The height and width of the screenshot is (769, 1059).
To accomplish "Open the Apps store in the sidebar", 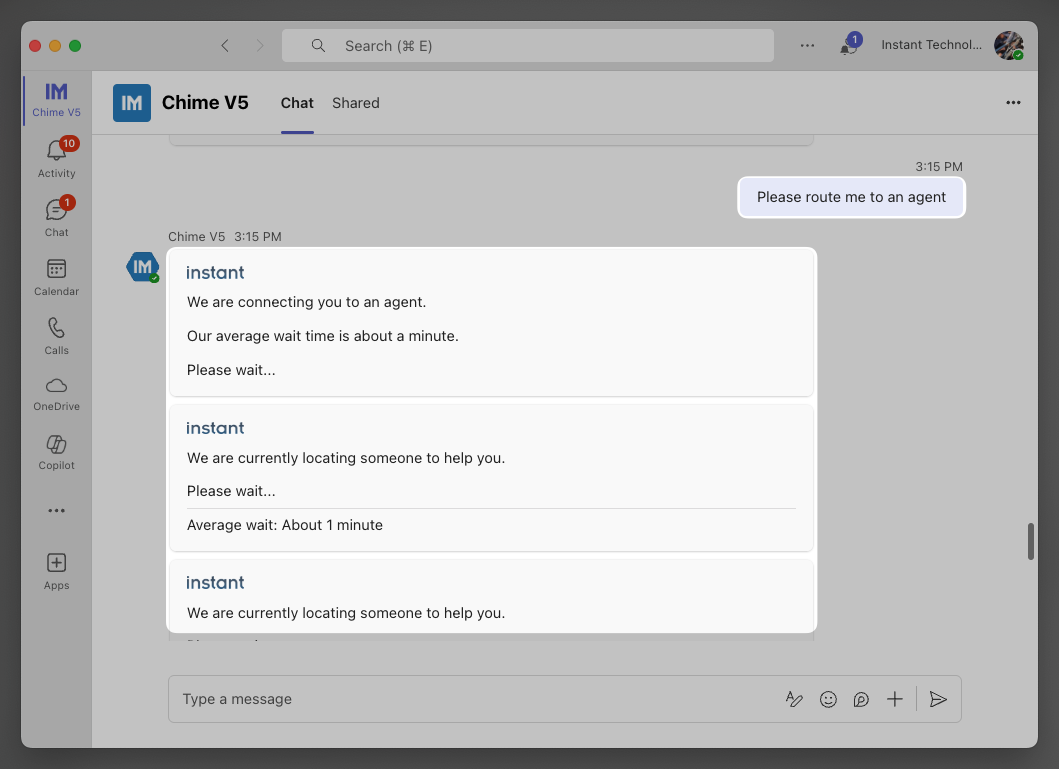I will (x=56, y=571).
